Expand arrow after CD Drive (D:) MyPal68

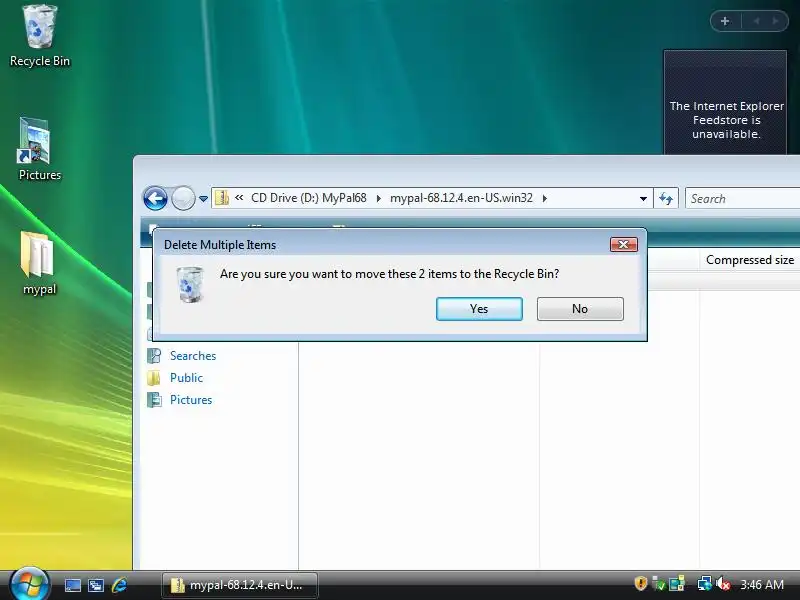(379, 198)
